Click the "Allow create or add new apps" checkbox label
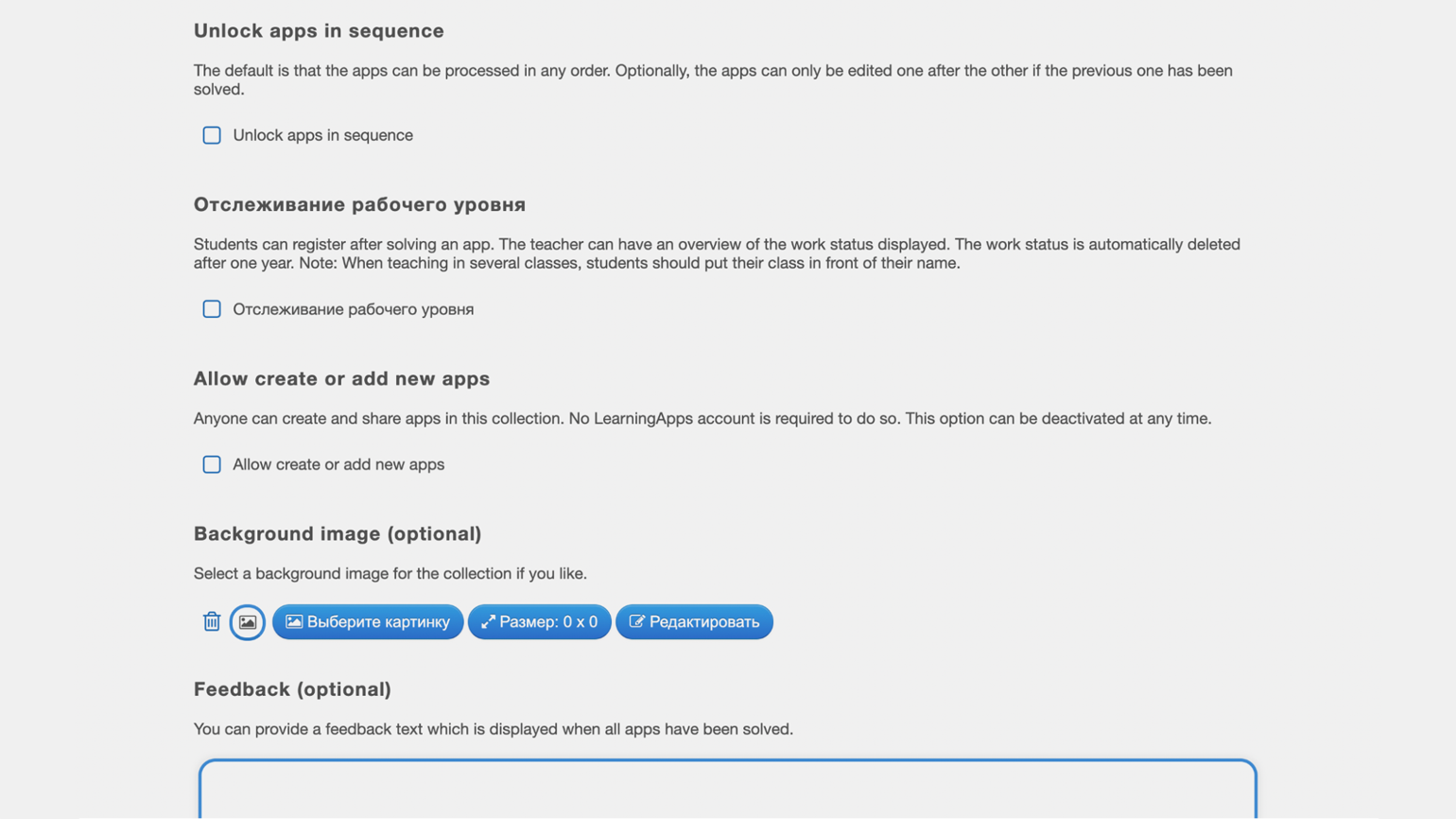The height and width of the screenshot is (819, 1456). pos(338,464)
